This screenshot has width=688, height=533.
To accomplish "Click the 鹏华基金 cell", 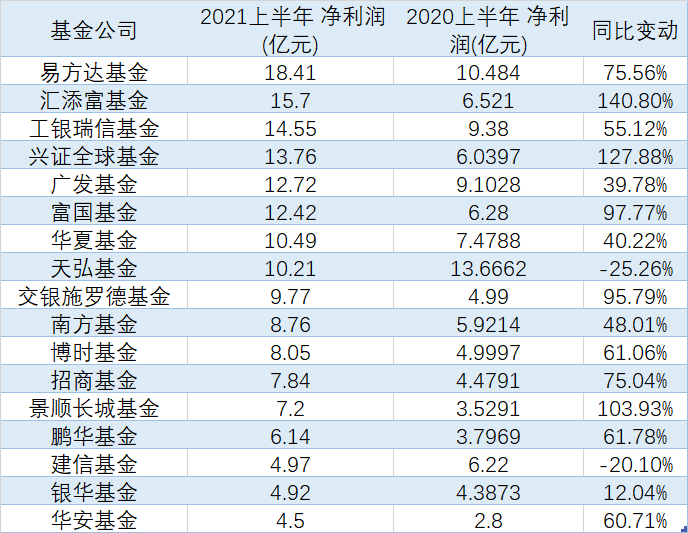I will click(x=94, y=435).
